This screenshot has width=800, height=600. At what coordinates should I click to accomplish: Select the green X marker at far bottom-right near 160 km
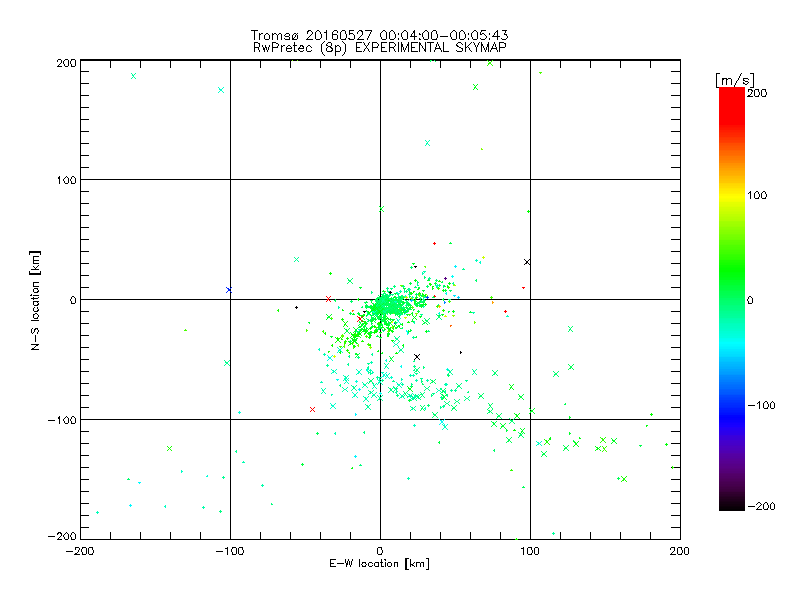point(623,479)
